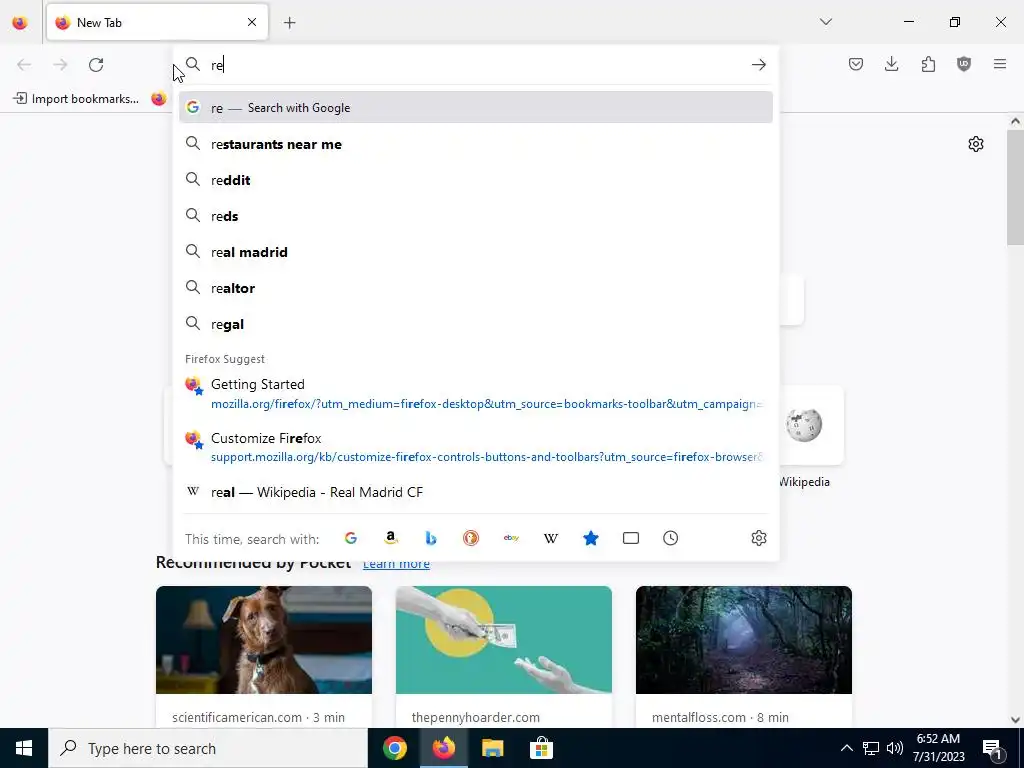Open the Firefox application menu
This screenshot has height=768, width=1024.
click(x=1000, y=64)
